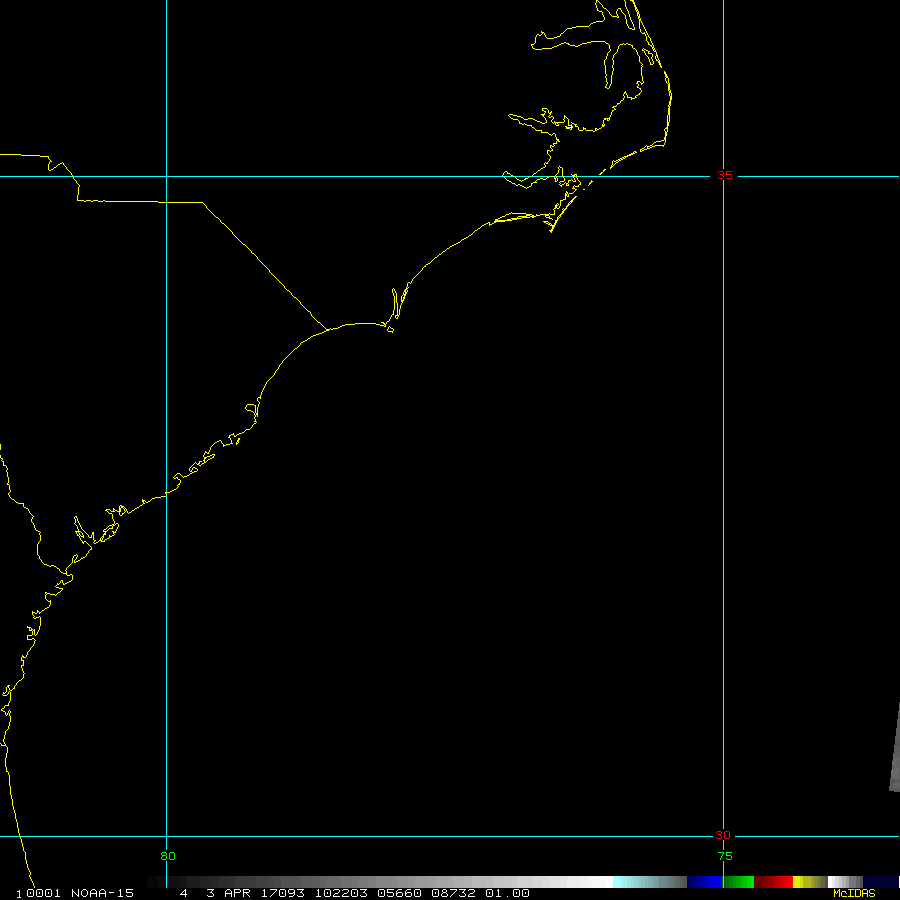
Task: Click the 01.00 resolution value
Action: 507,893
